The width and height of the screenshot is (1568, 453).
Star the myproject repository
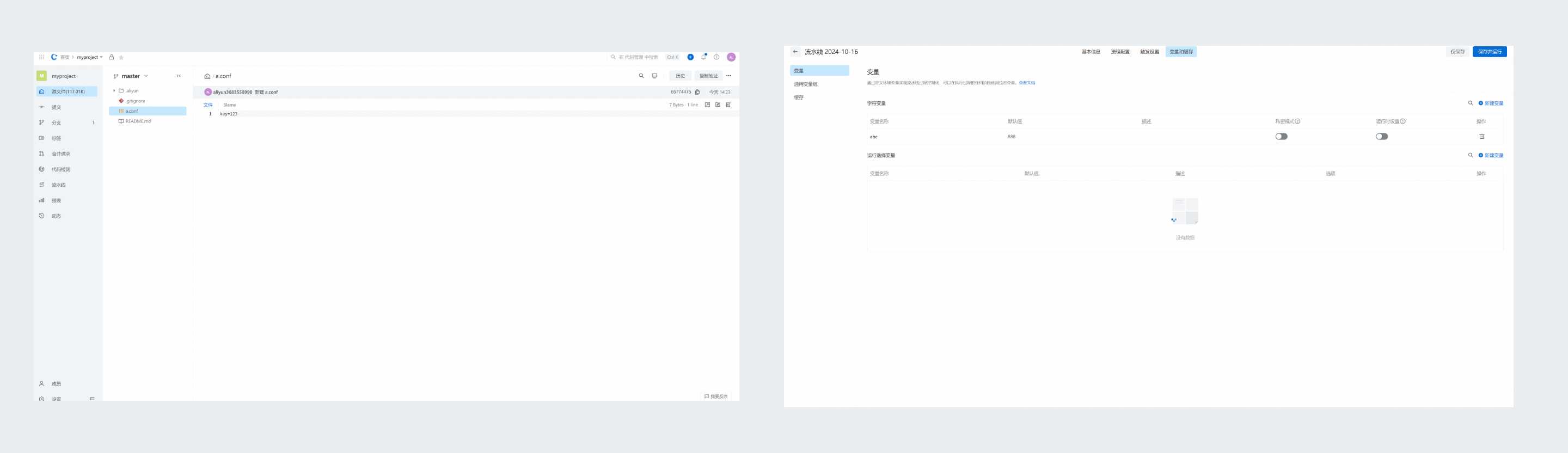(x=121, y=57)
